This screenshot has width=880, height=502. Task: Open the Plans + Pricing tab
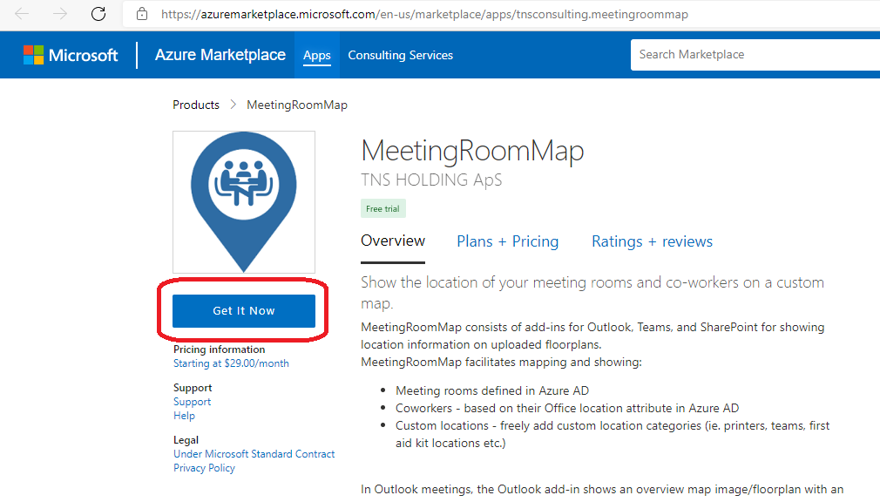pyautogui.click(x=507, y=241)
